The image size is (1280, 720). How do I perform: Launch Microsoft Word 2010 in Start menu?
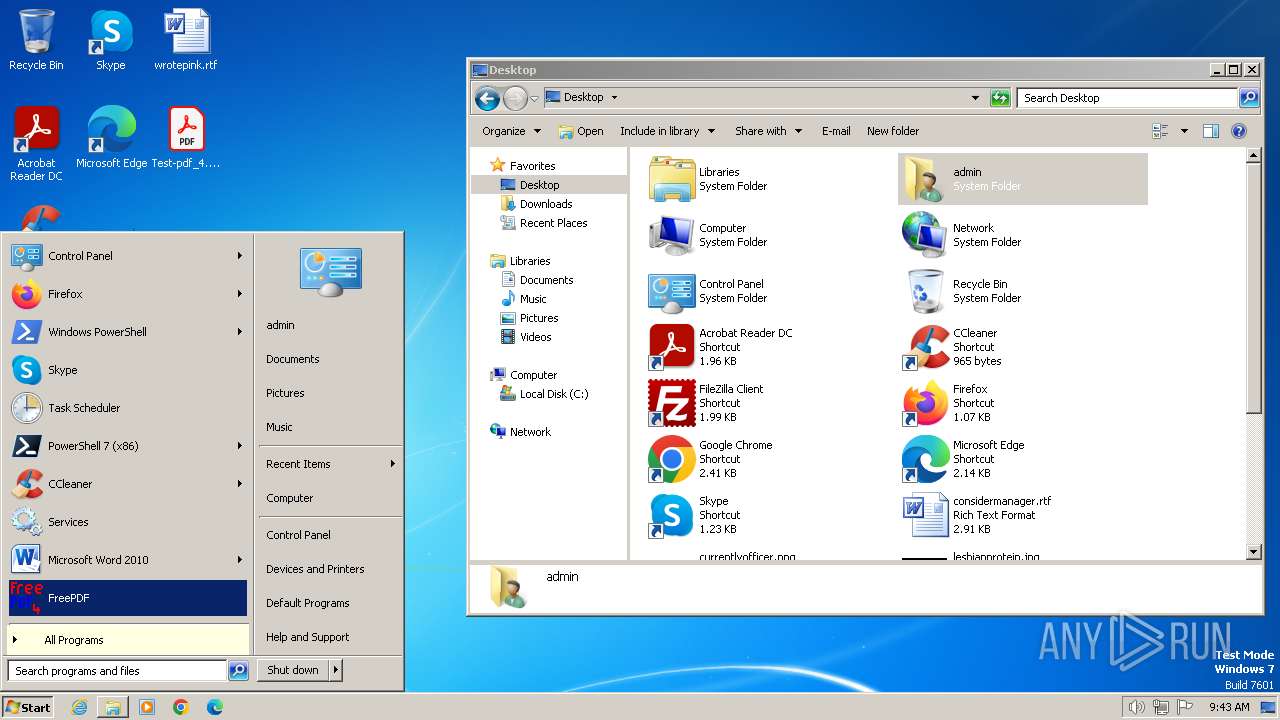pos(127,560)
